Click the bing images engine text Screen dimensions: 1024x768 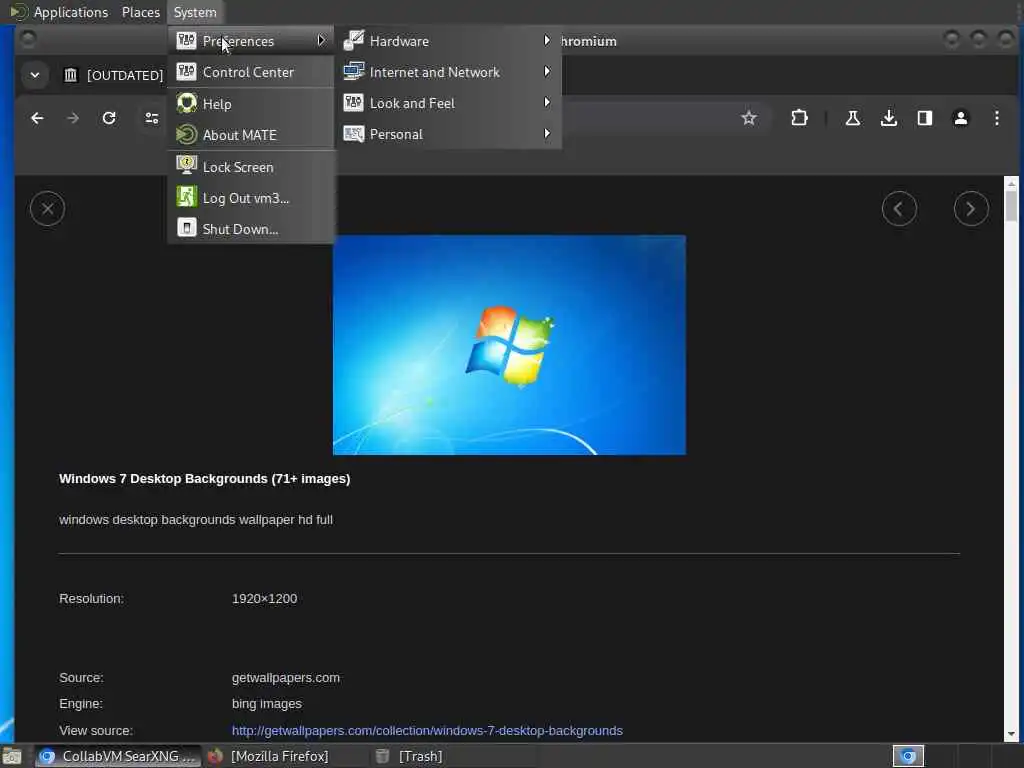click(x=266, y=703)
